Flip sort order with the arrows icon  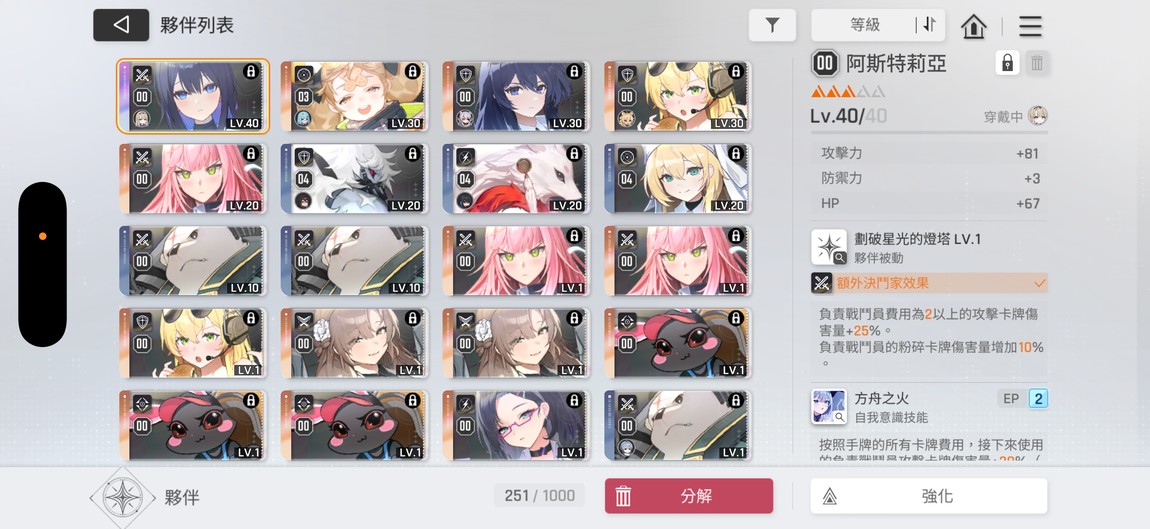point(930,25)
